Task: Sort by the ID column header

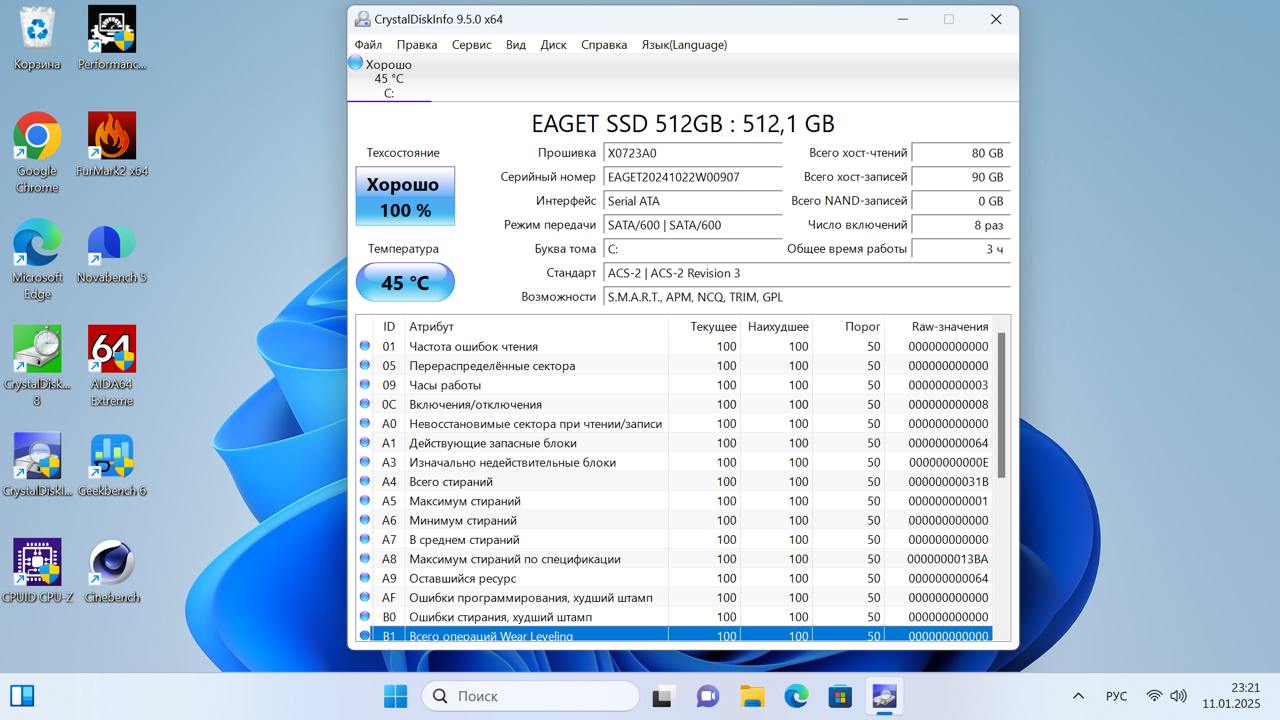Action: (x=389, y=326)
